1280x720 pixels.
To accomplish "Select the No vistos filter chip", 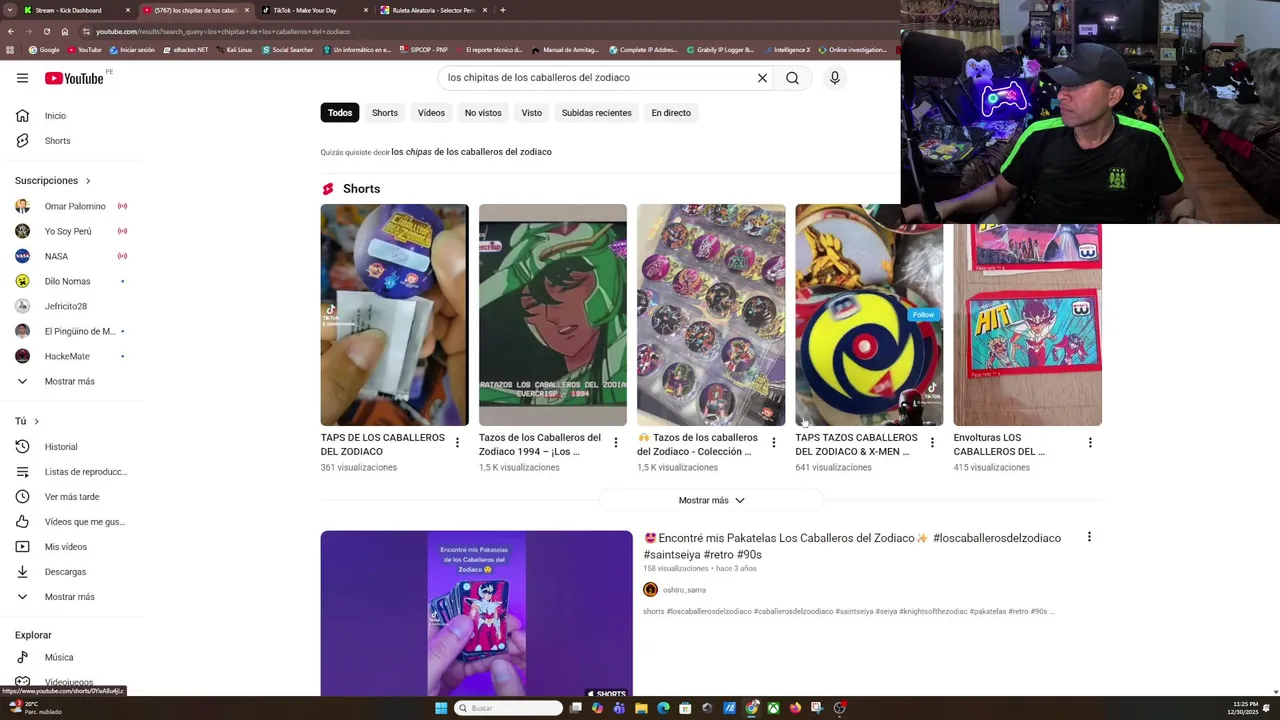I will pos(483,113).
